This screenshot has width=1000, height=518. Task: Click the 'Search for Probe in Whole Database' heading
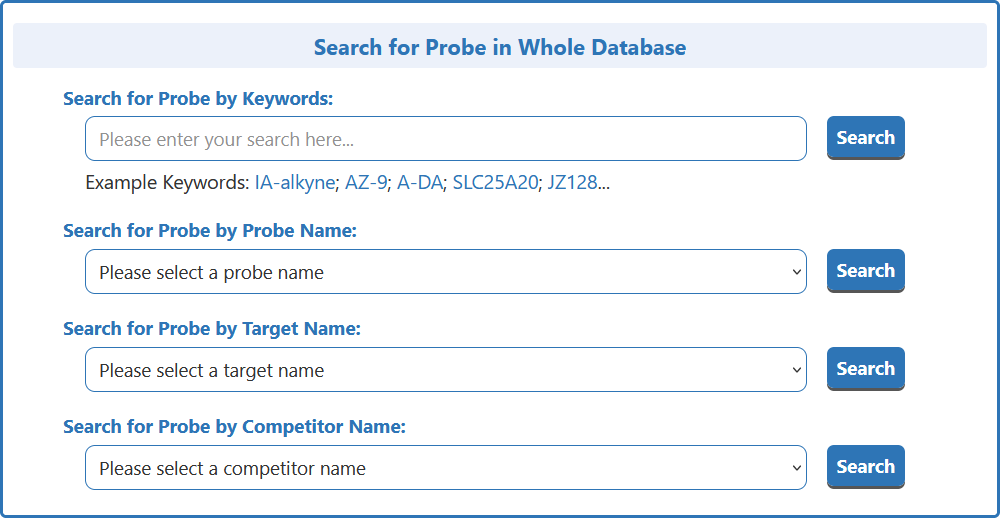500,47
